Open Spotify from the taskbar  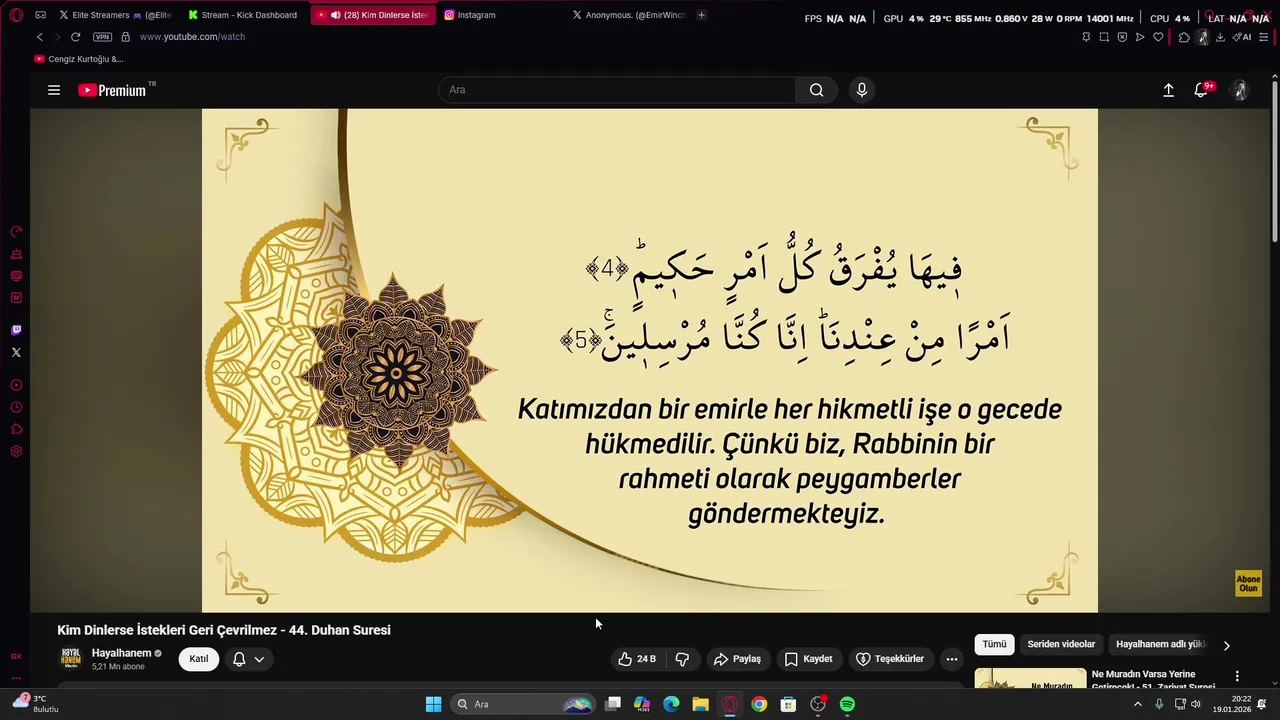[x=847, y=704]
